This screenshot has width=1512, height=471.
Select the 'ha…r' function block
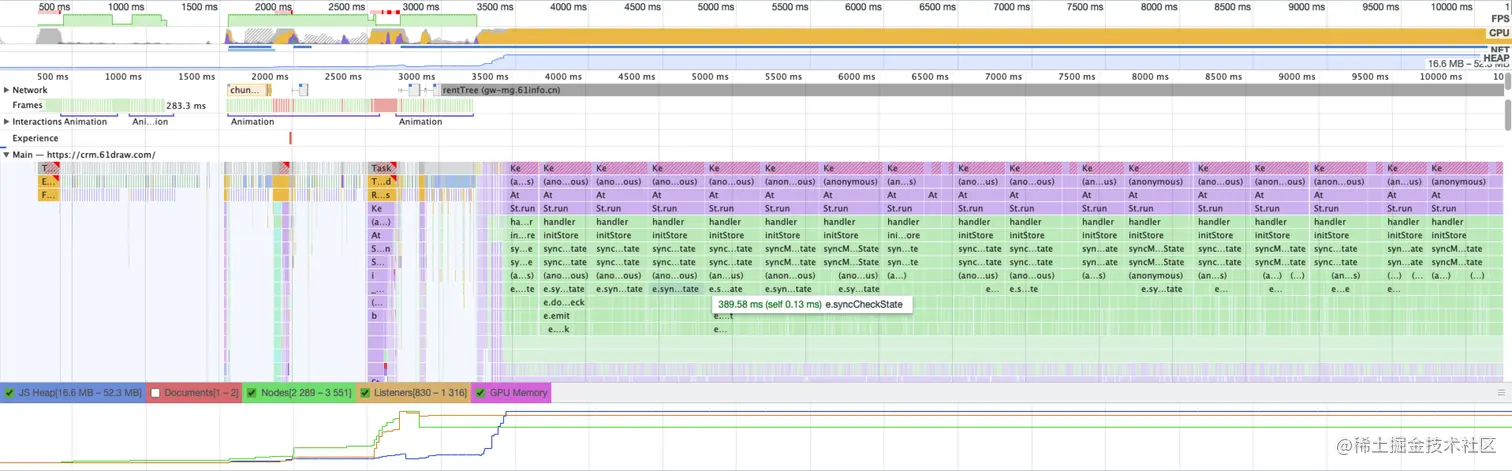click(523, 222)
